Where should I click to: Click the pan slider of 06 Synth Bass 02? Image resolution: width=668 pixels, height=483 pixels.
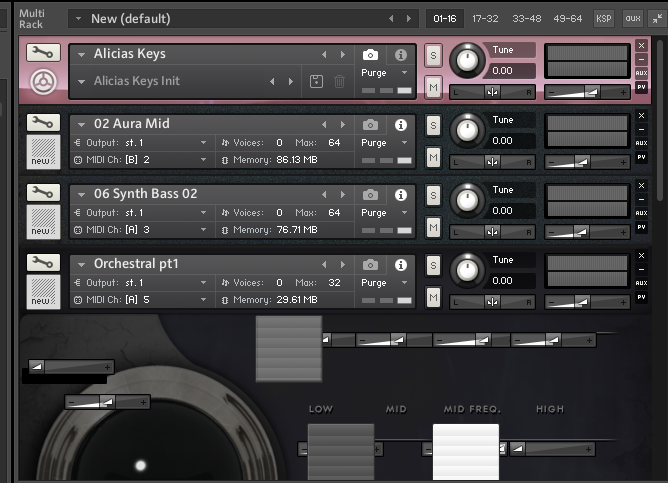(492, 232)
